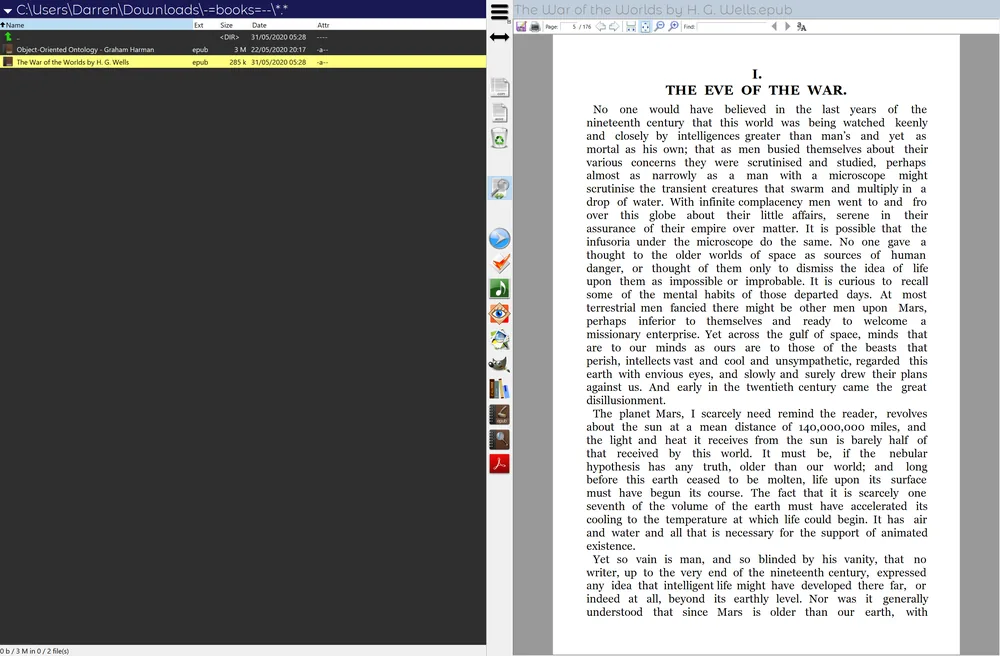This screenshot has height=656, width=1000.
Task: Open the hamburger menu in the vertical button bar
Action: (499, 11)
